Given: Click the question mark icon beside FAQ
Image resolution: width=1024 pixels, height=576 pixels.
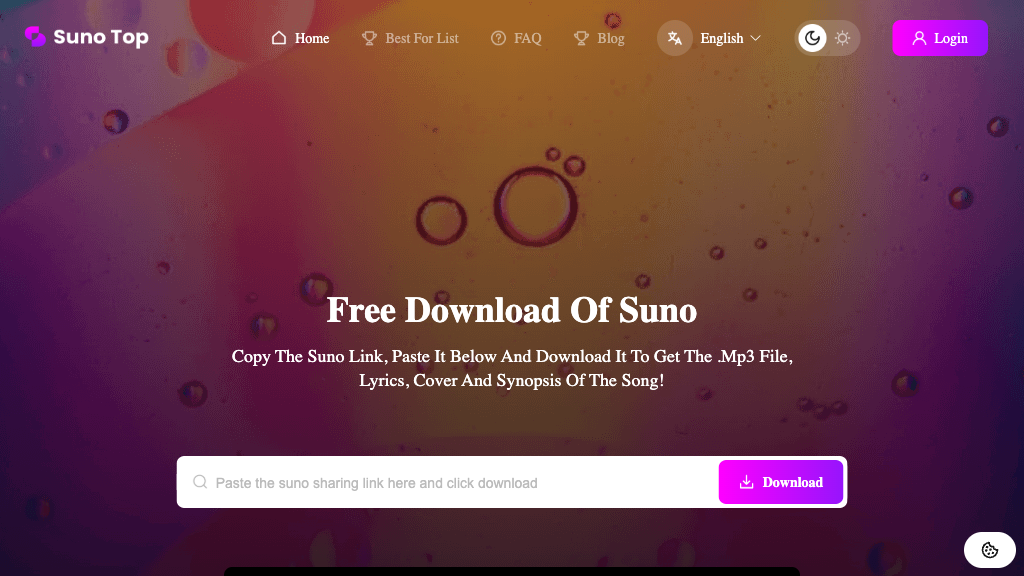Looking at the screenshot, I should coord(498,38).
